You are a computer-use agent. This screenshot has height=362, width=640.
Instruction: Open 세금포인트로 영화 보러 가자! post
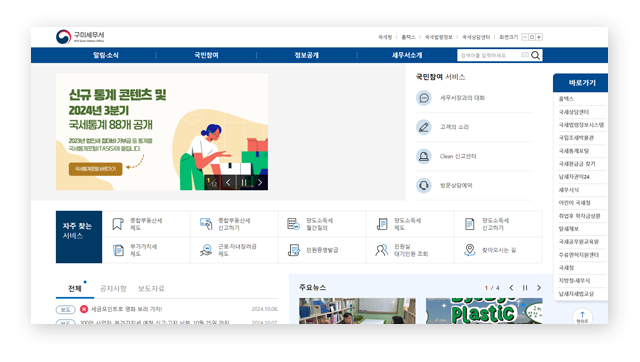point(126,309)
